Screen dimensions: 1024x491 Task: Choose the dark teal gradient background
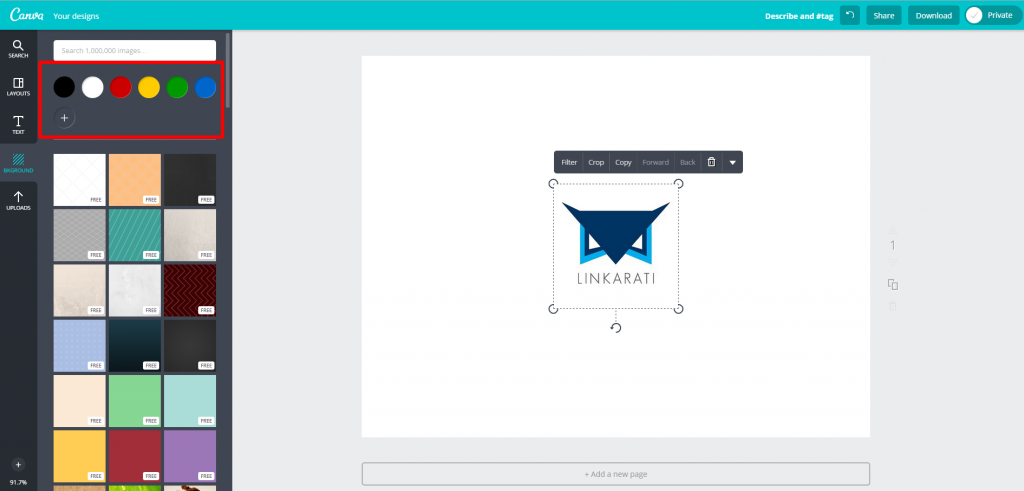(135, 345)
